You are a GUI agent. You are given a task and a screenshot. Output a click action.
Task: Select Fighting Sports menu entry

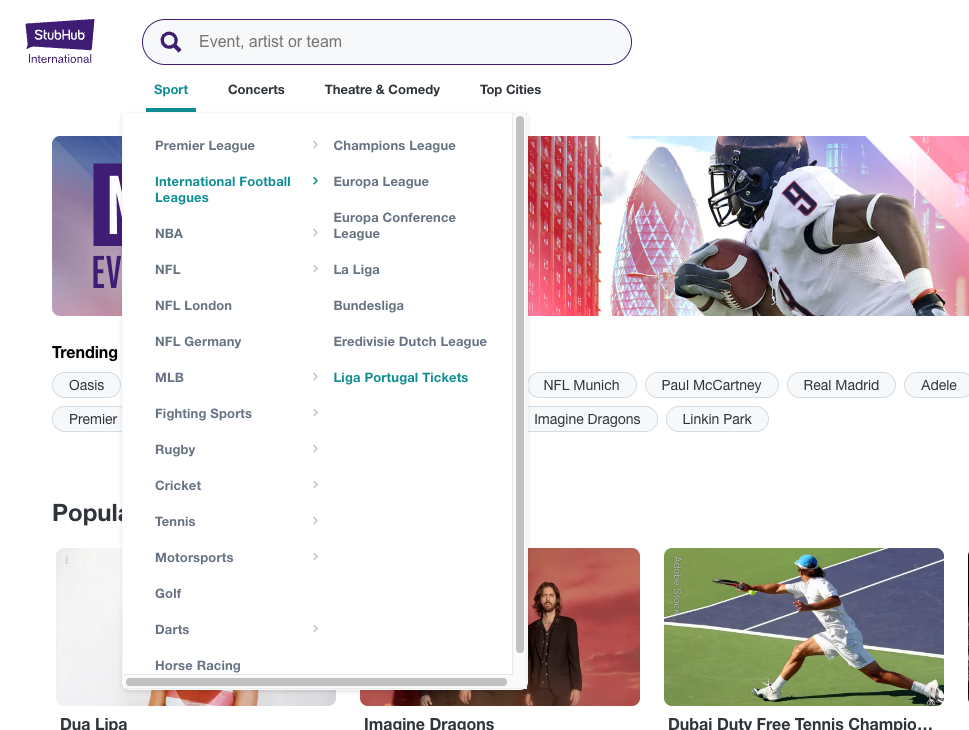tap(203, 414)
